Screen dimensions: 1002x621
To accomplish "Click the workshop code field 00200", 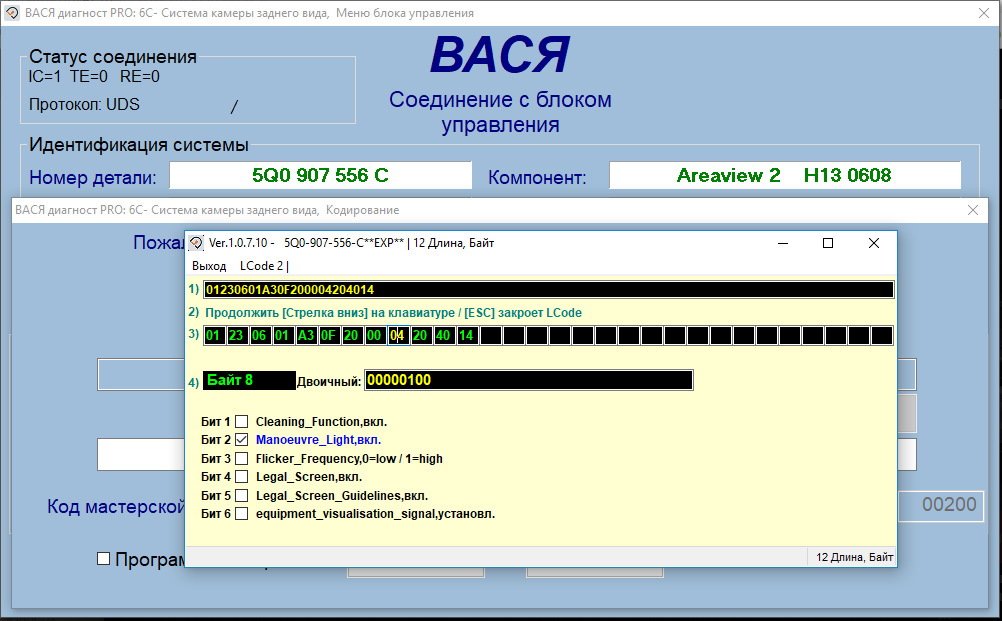I will point(941,505).
